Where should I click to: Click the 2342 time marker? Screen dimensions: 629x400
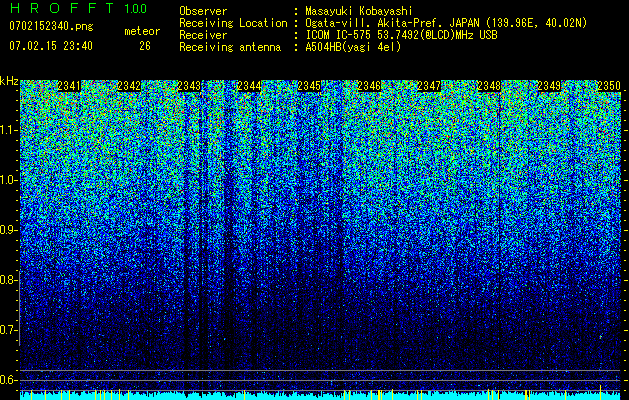coord(129,86)
